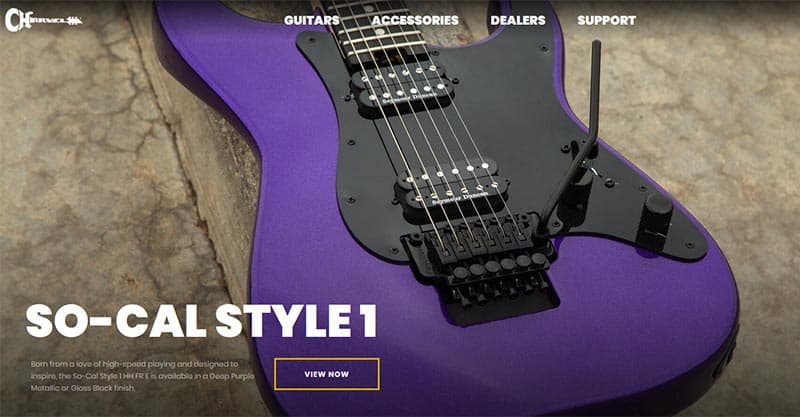Click the guitar's bridge humbucker pickup
This screenshot has height=417, width=800.
click(x=452, y=186)
